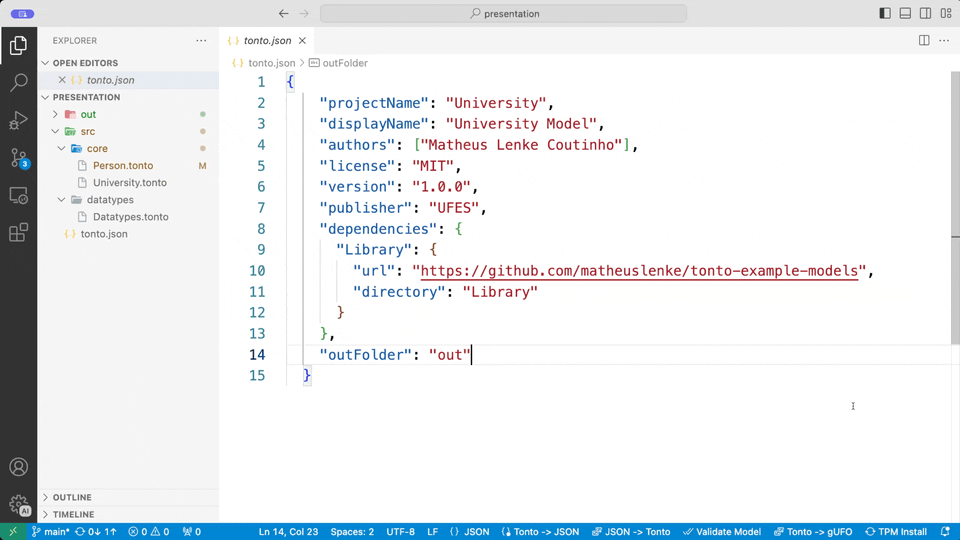960x540 pixels.
Task: Open the Search view in activity bar
Action: (18, 82)
